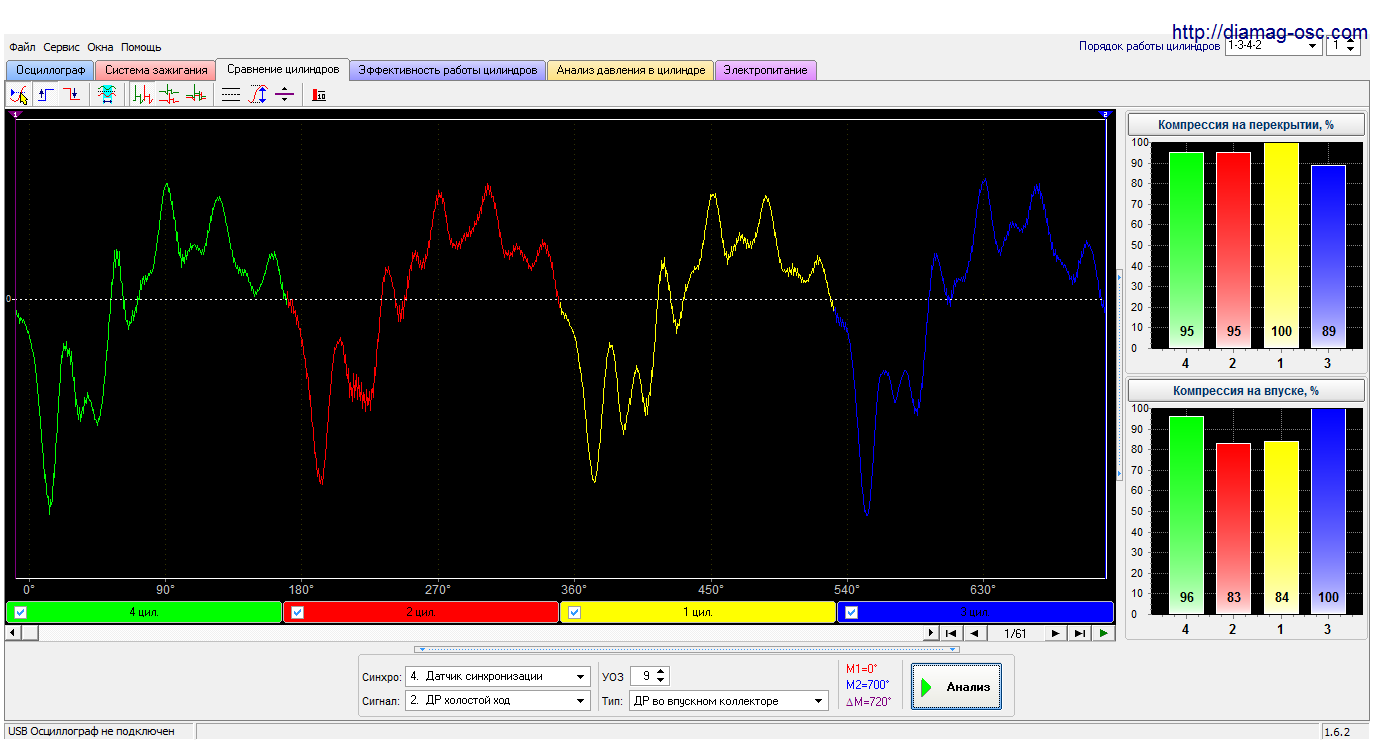Select the sequential green-red waveform layout icon
The width and height of the screenshot is (1382, 744).
(x=143, y=95)
